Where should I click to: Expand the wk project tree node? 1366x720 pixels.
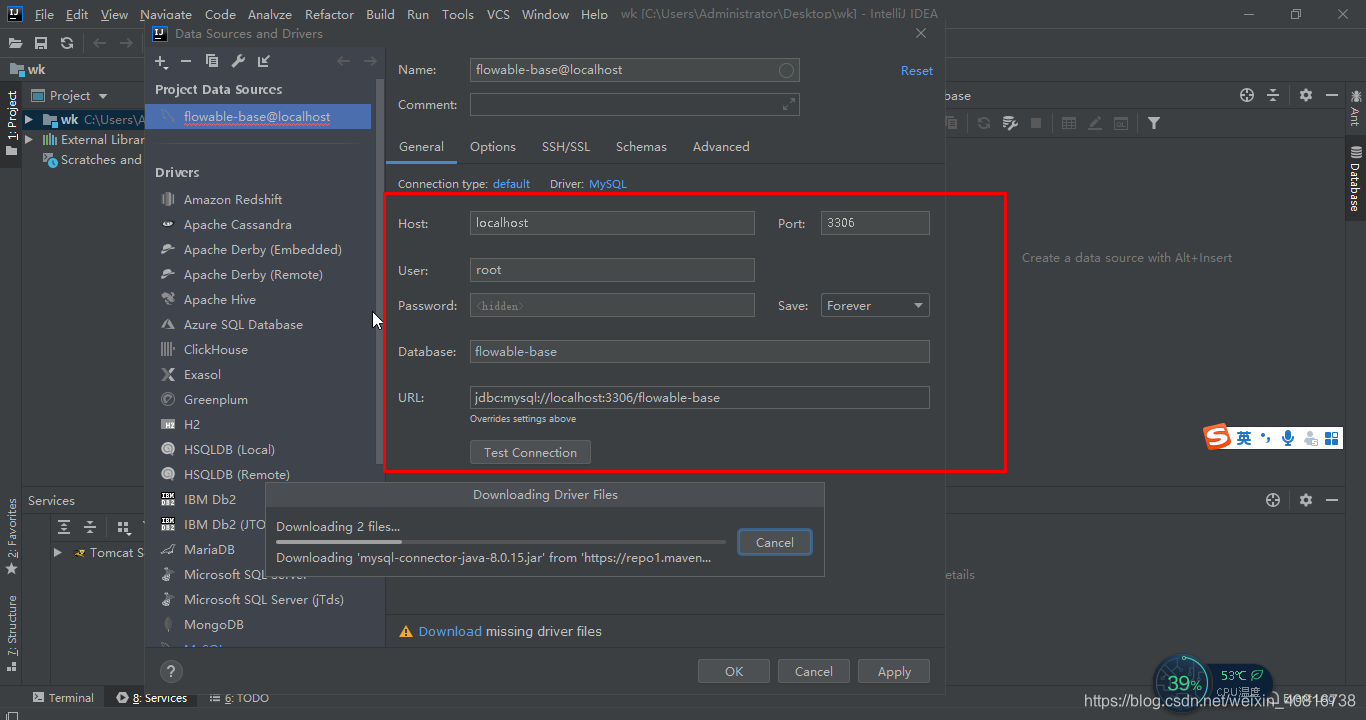pyautogui.click(x=29, y=119)
